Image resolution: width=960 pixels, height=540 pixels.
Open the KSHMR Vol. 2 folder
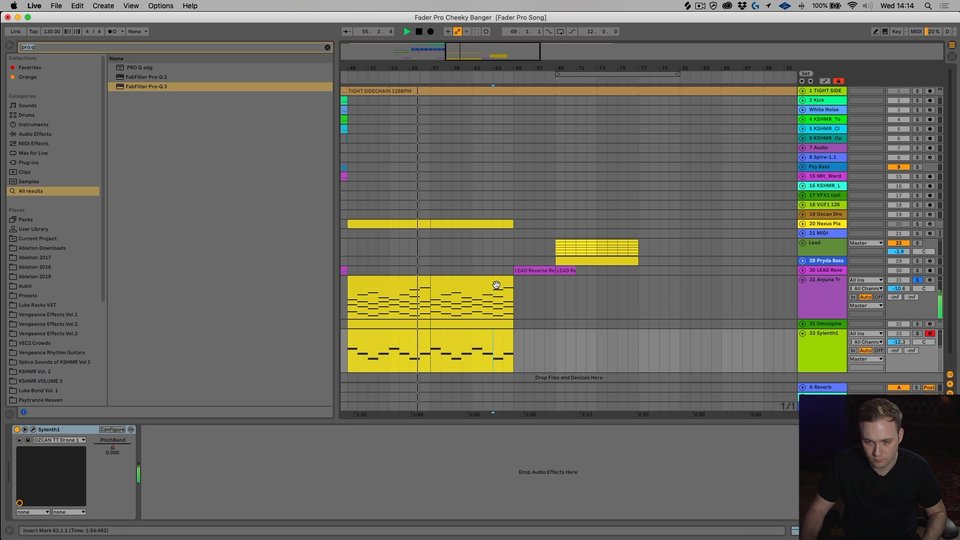pos(34,371)
